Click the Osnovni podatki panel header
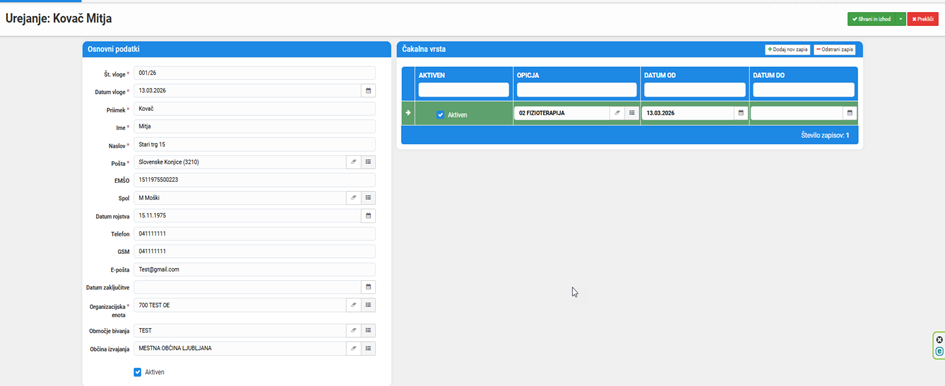 [237, 49]
